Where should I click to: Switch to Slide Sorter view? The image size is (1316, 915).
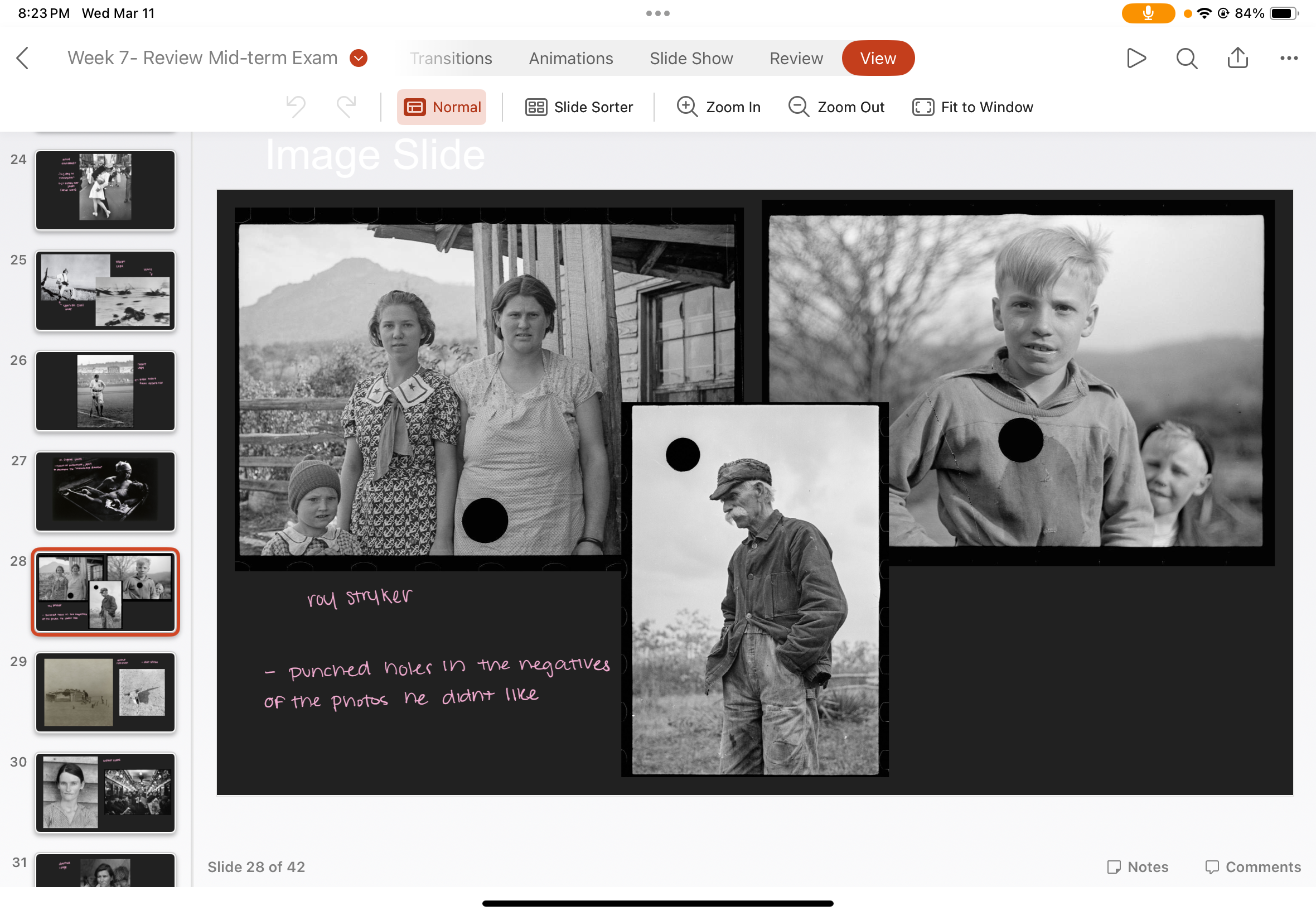click(579, 107)
